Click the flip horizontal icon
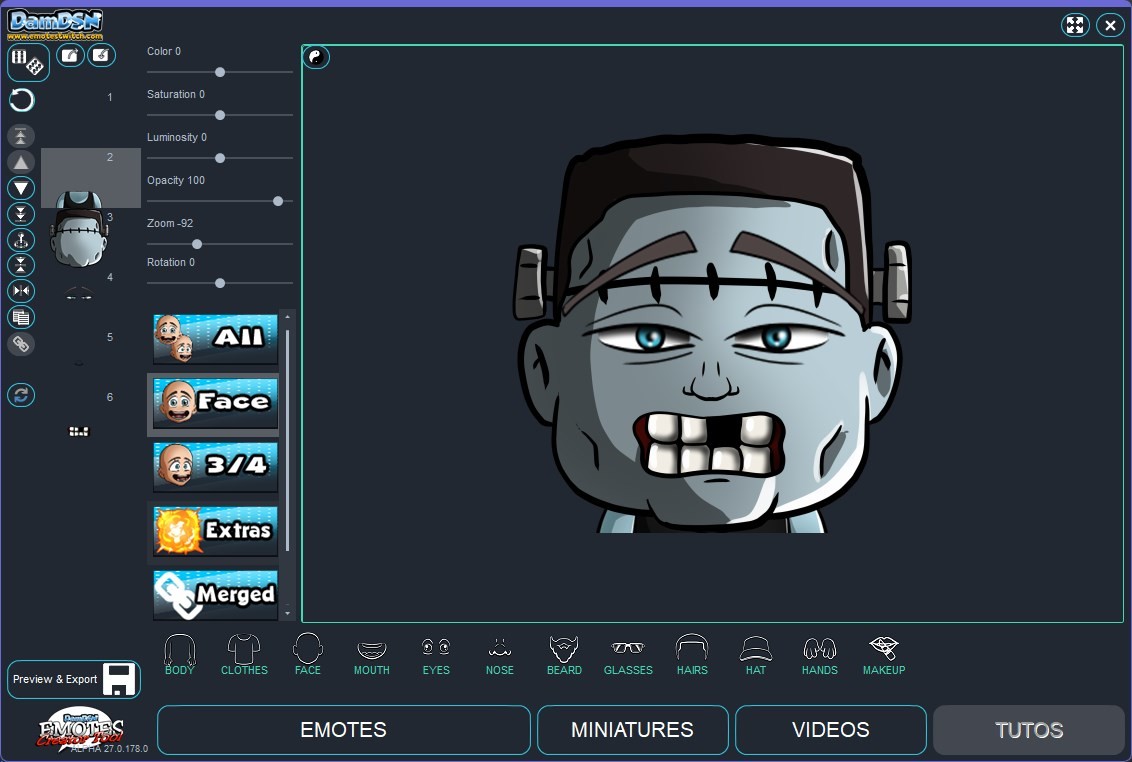The height and width of the screenshot is (762, 1132). click(x=20, y=290)
